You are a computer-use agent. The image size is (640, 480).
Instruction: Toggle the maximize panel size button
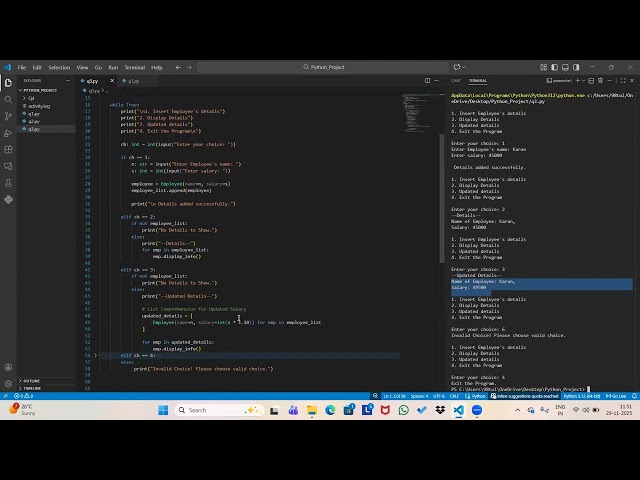(x=623, y=81)
